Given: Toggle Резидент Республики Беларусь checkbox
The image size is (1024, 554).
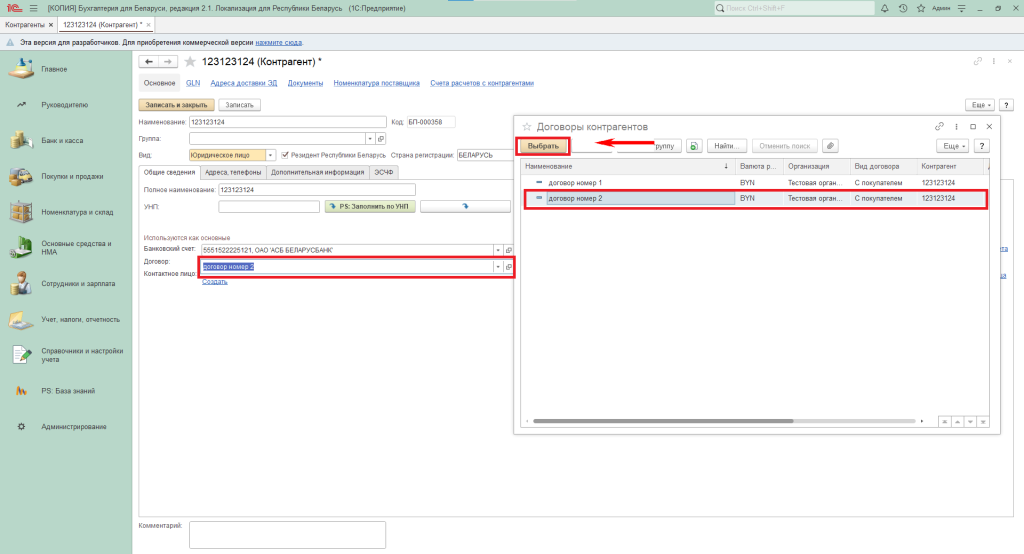Looking at the screenshot, I should point(286,155).
